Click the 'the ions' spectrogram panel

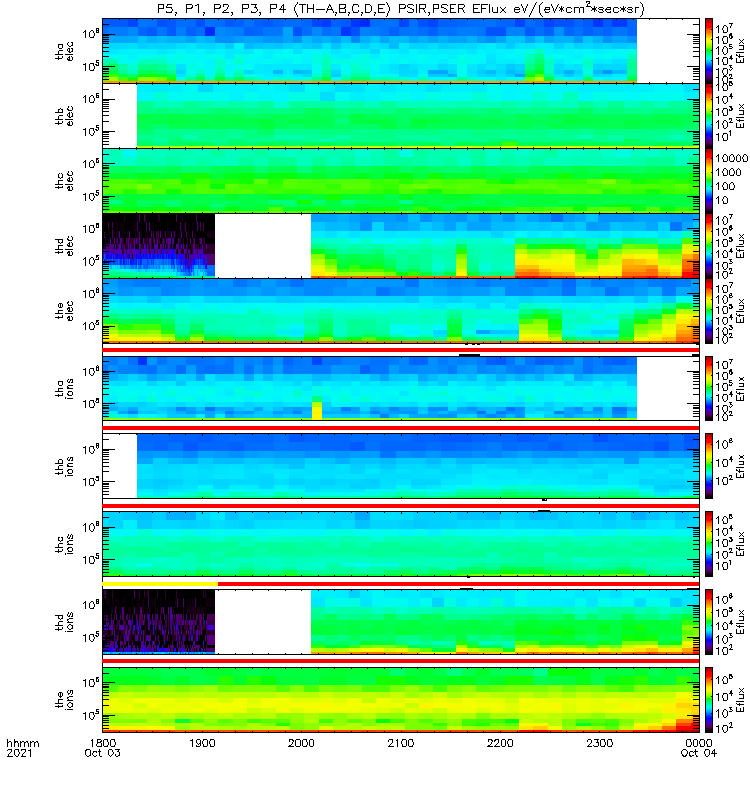click(401, 699)
